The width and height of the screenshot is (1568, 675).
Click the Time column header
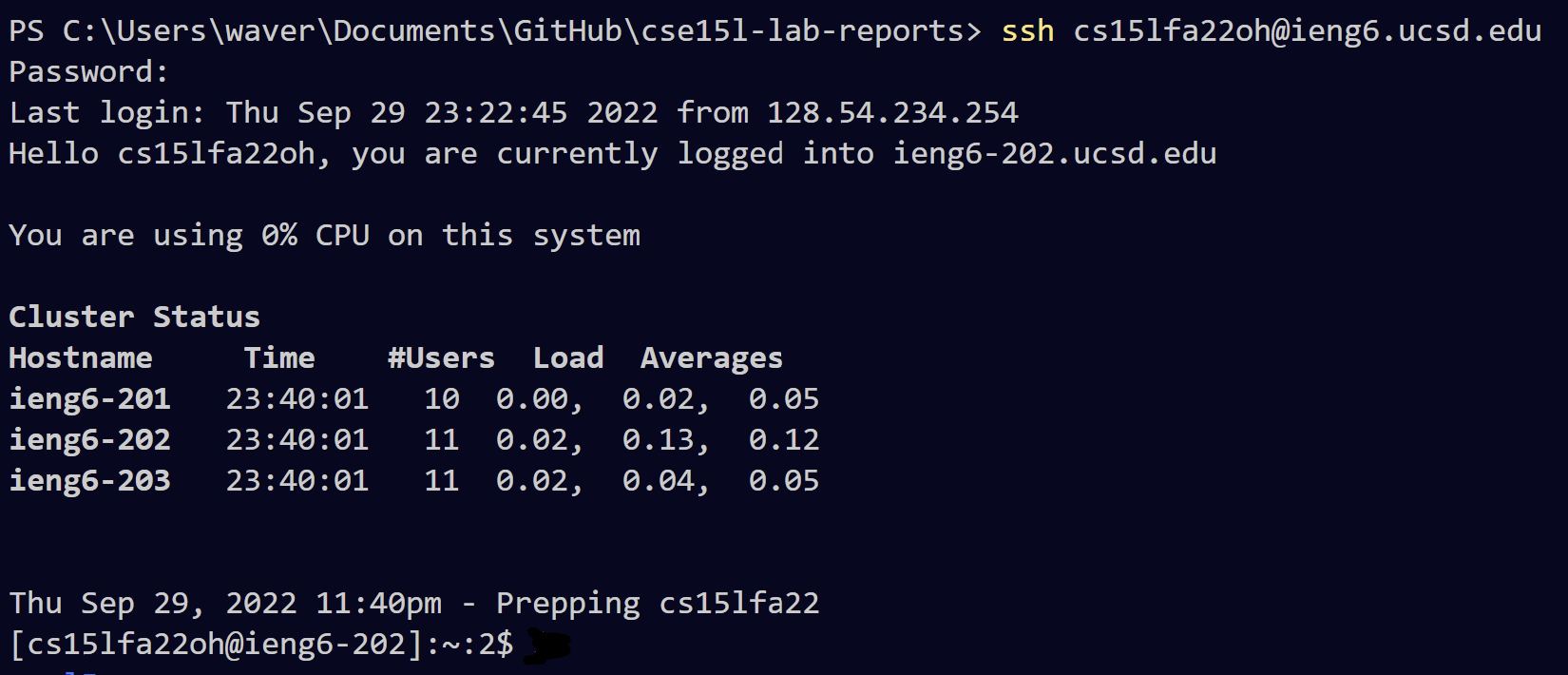[278, 358]
